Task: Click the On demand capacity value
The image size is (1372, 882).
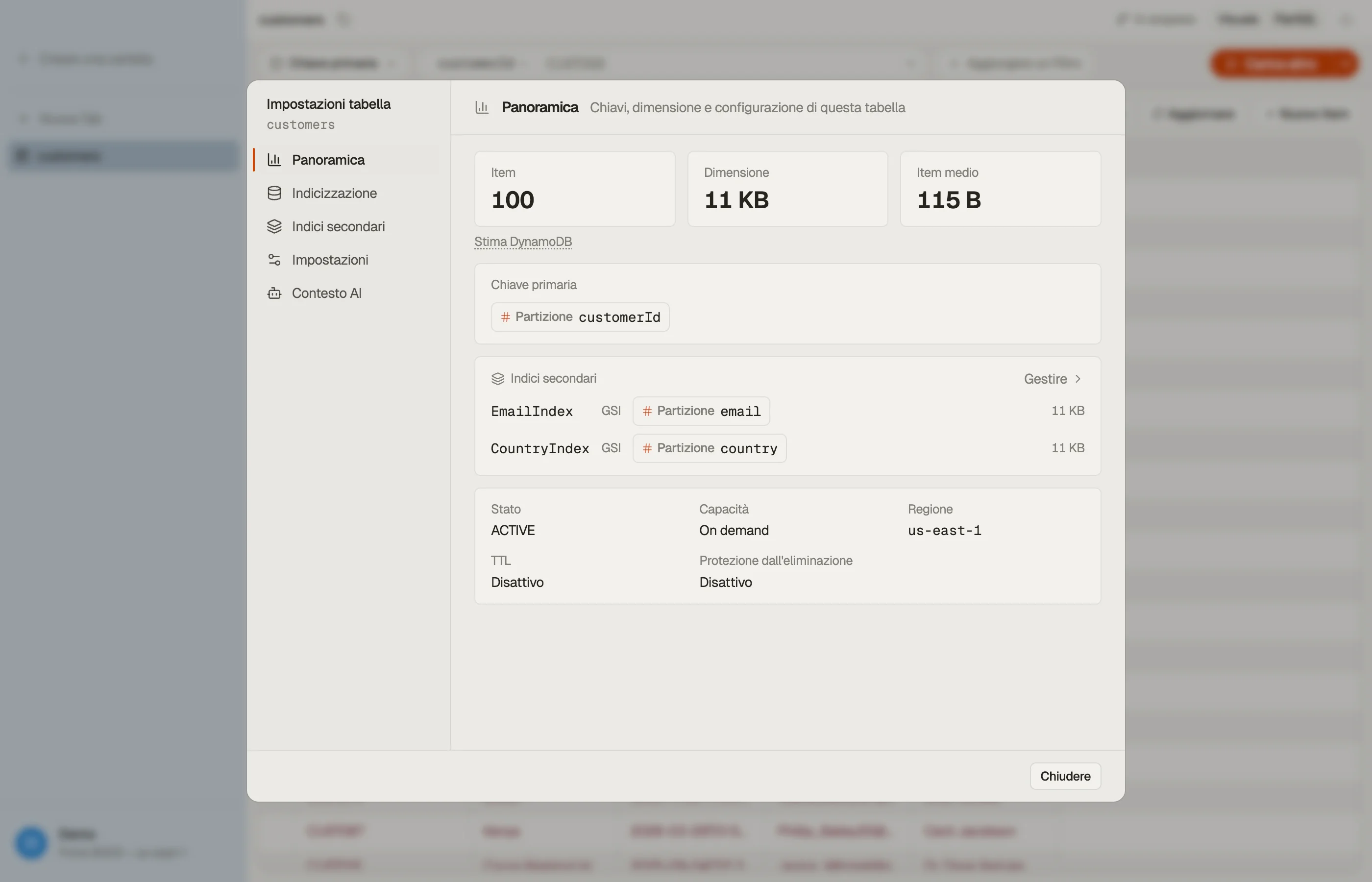Action: click(x=734, y=530)
